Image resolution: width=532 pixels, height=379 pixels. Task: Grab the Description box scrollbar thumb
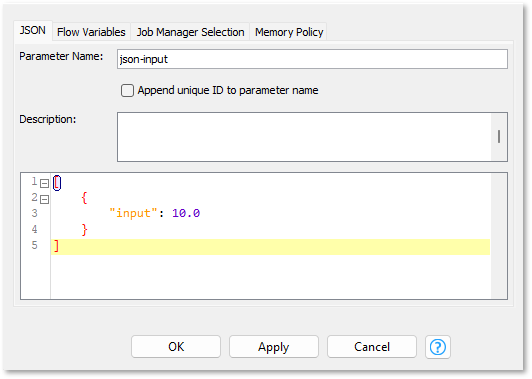(499, 137)
